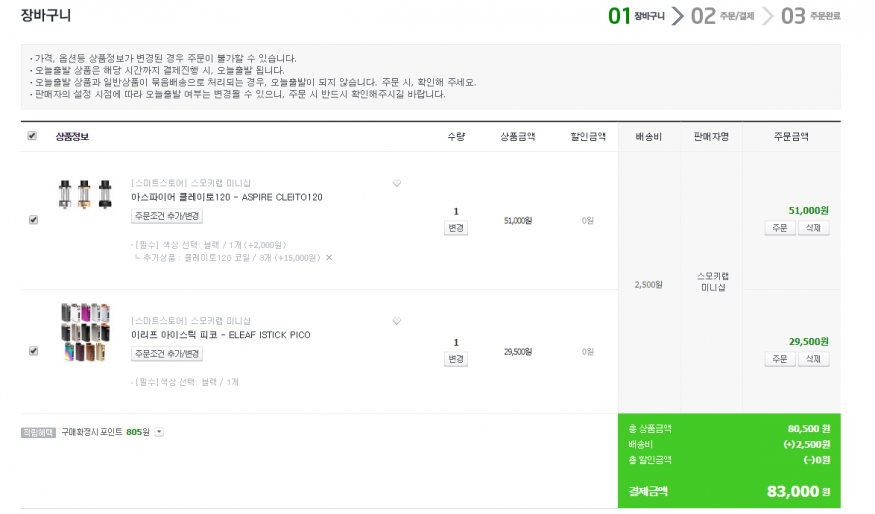Screen dimensions: 875x514
Task: Click 변경 quantity button for Aspire Cleito120
Action: click(455, 228)
